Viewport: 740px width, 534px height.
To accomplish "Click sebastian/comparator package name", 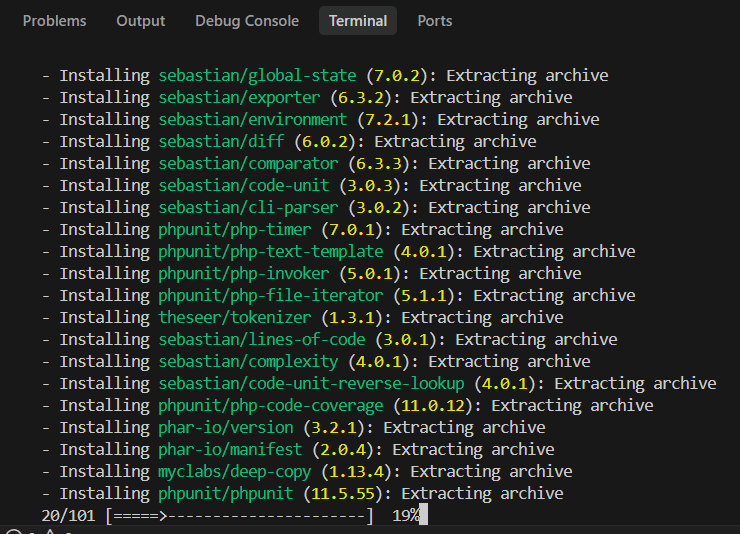I will [248, 164].
